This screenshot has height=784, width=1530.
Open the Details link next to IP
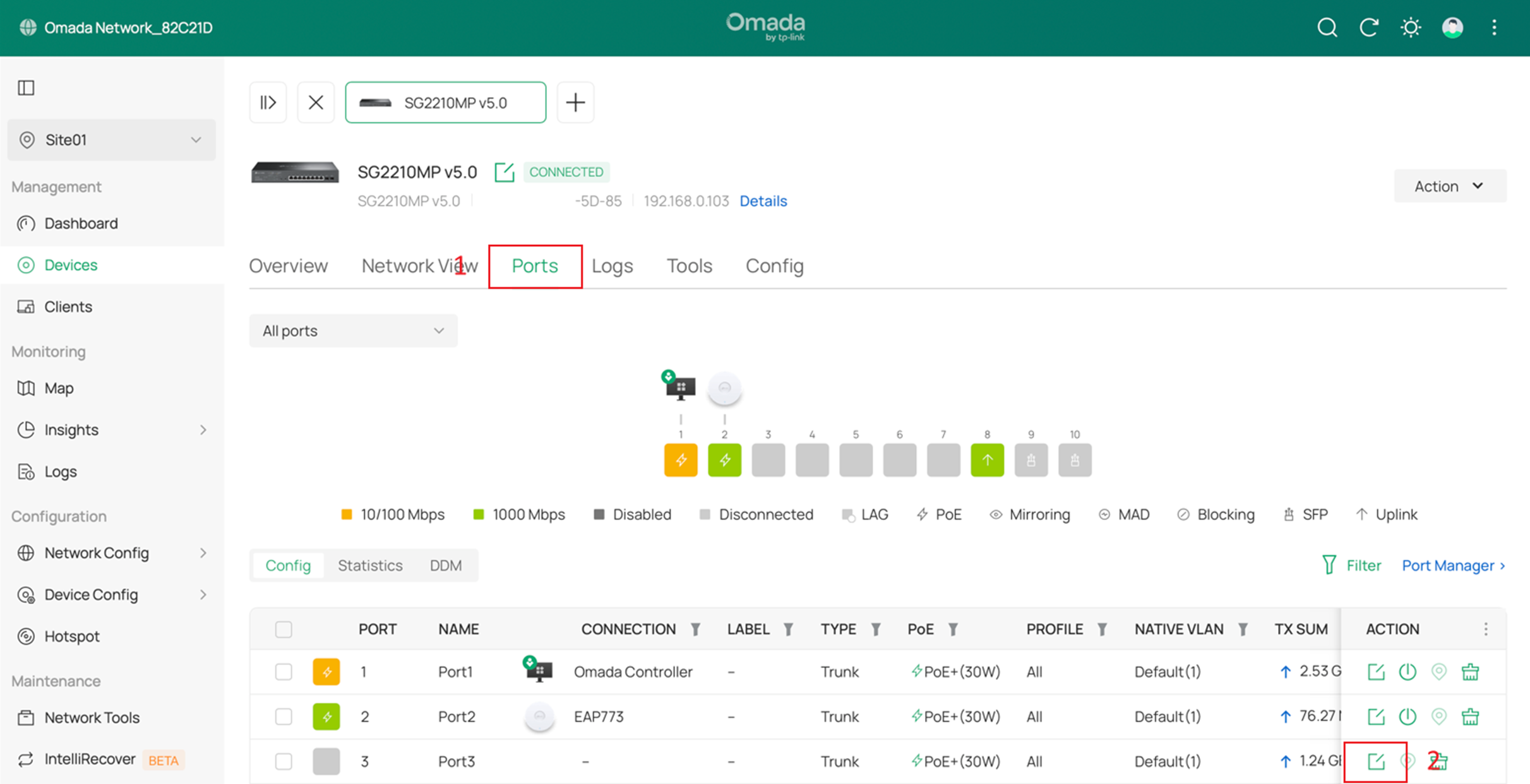(763, 201)
